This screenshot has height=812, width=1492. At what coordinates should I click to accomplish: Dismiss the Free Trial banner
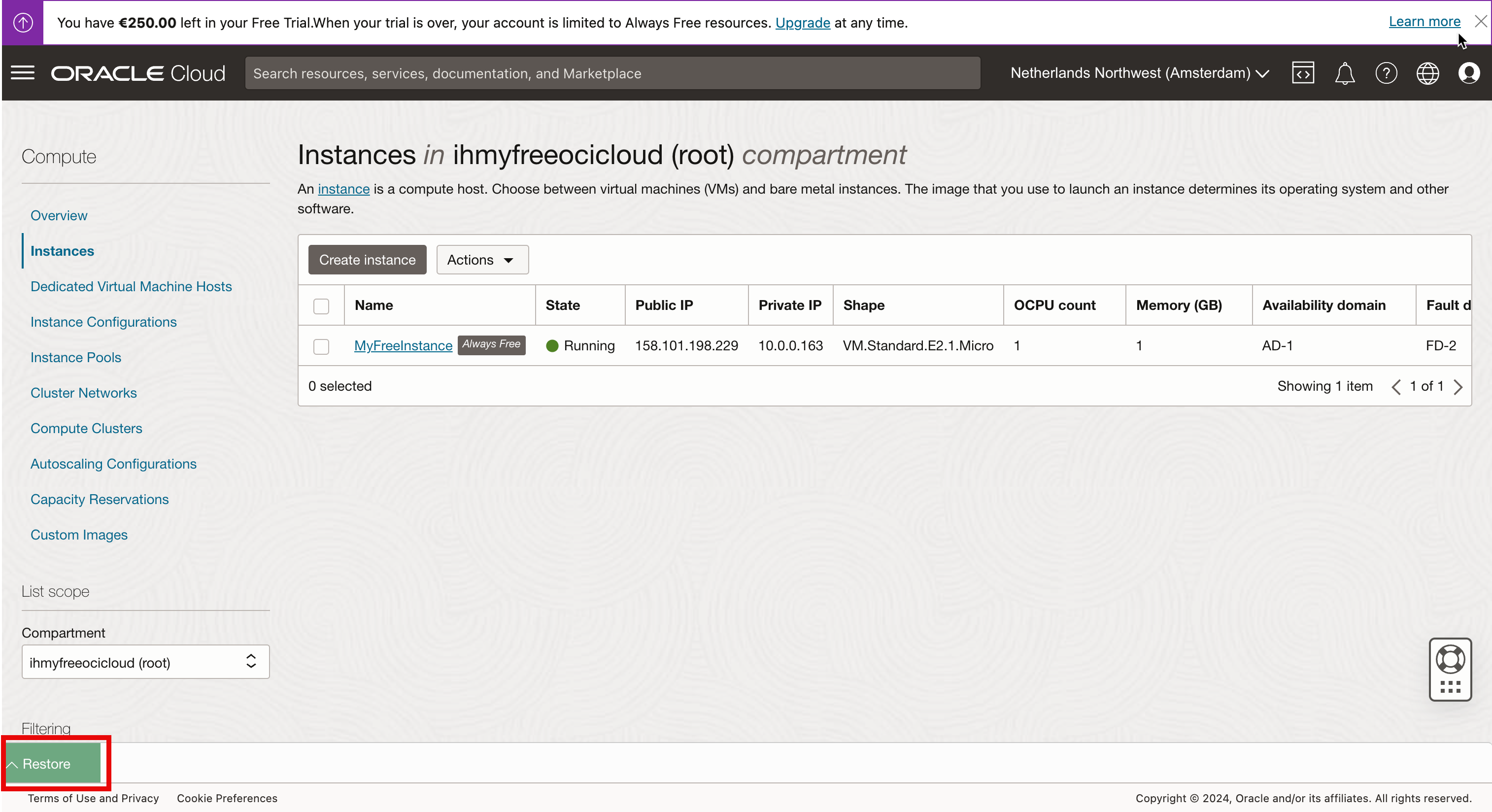(x=1480, y=21)
